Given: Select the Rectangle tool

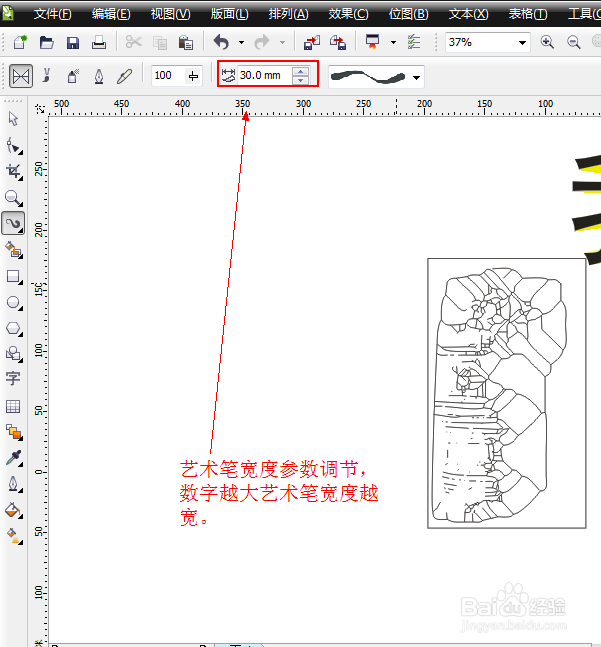Looking at the screenshot, I should pyautogui.click(x=14, y=277).
